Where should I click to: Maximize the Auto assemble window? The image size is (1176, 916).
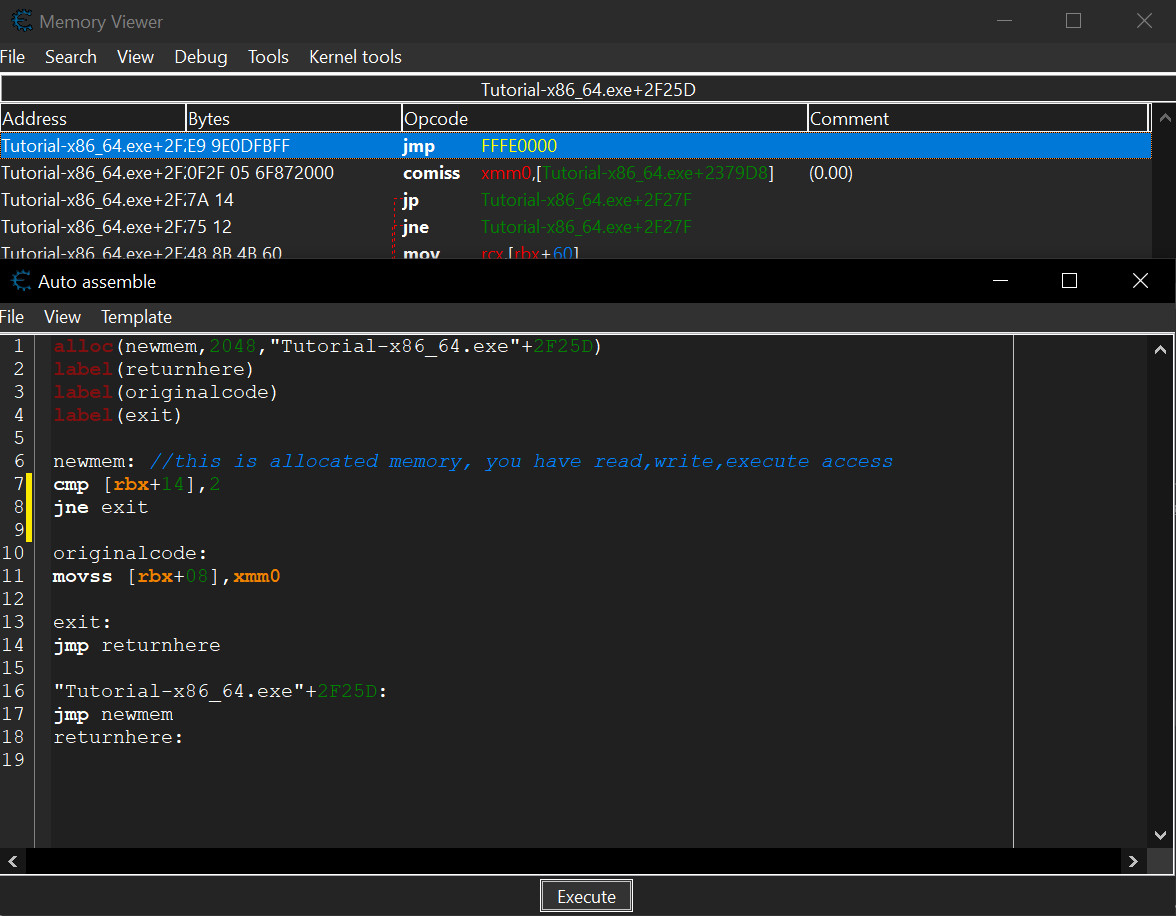pos(1069,281)
